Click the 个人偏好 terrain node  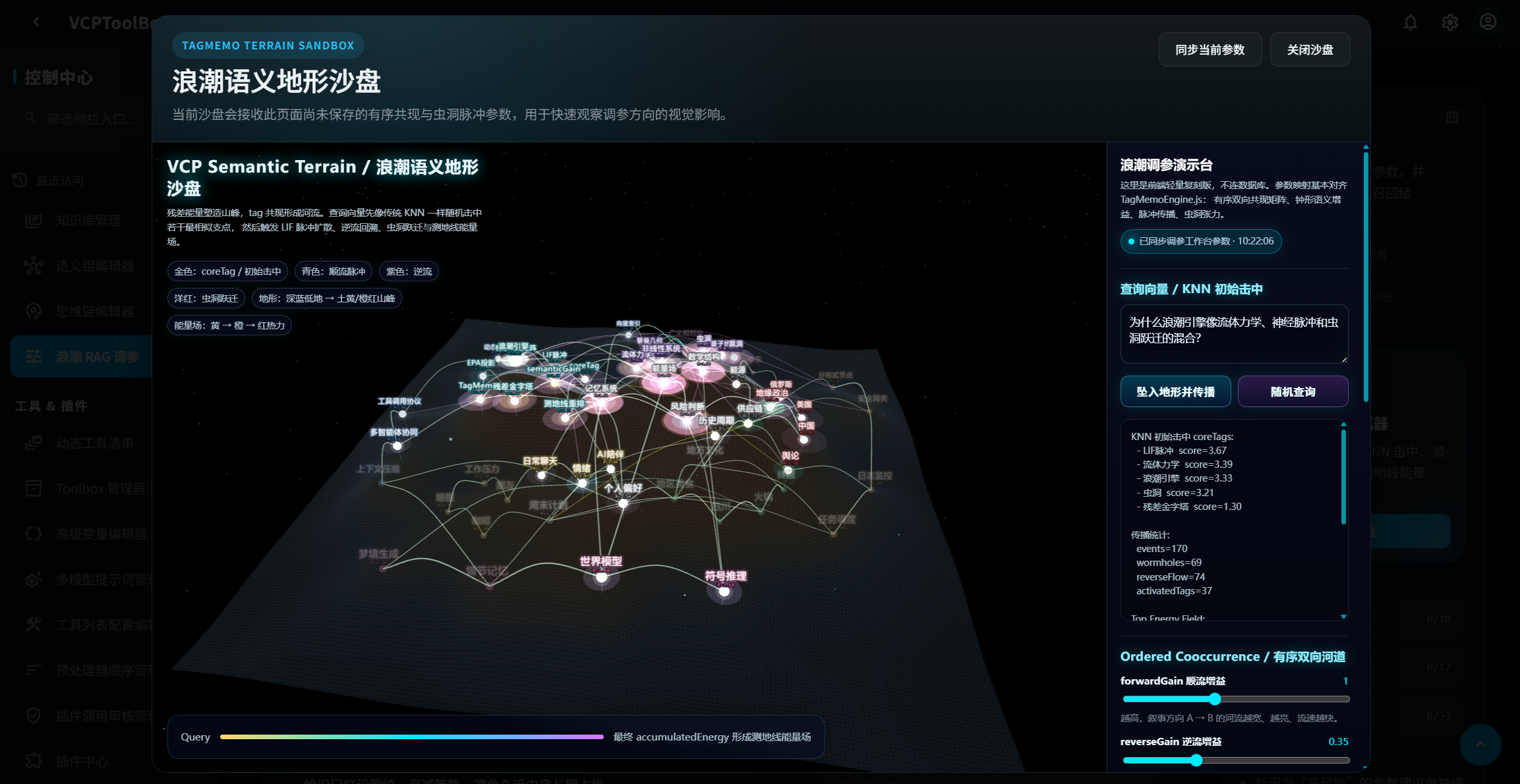pos(623,503)
